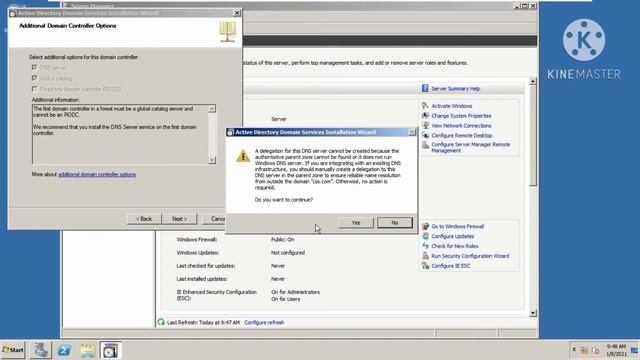Show hidden icons arrow in system tray

pyautogui.click(x=574, y=350)
